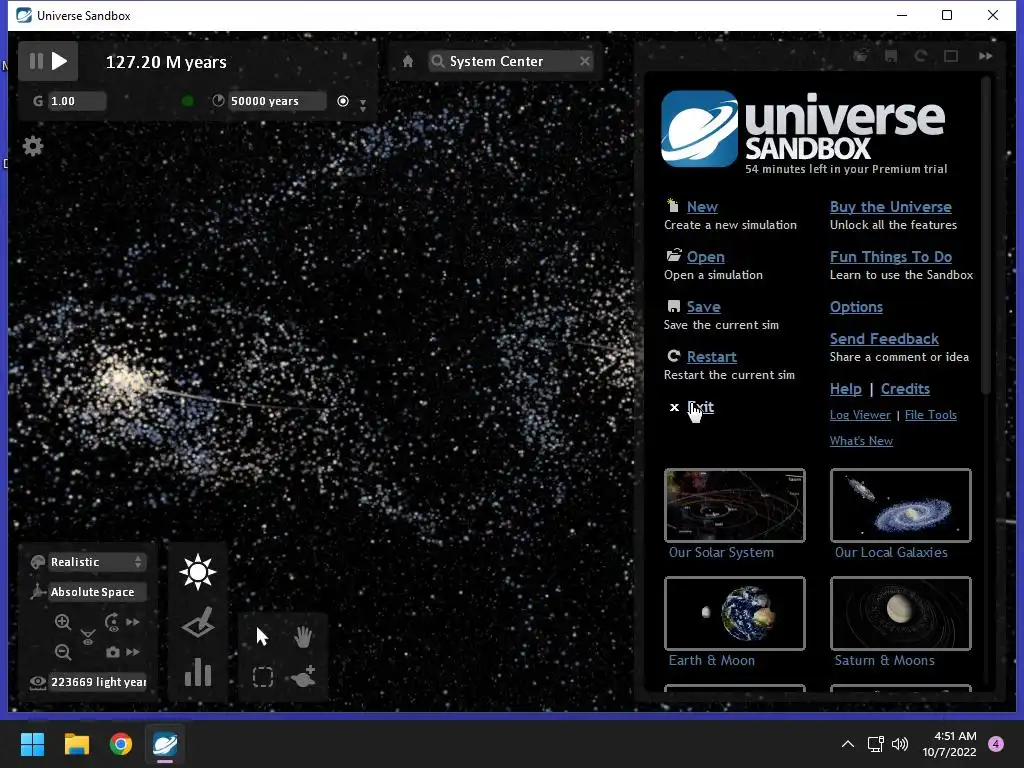Click the Restart link
1024x768 pixels.
point(711,357)
